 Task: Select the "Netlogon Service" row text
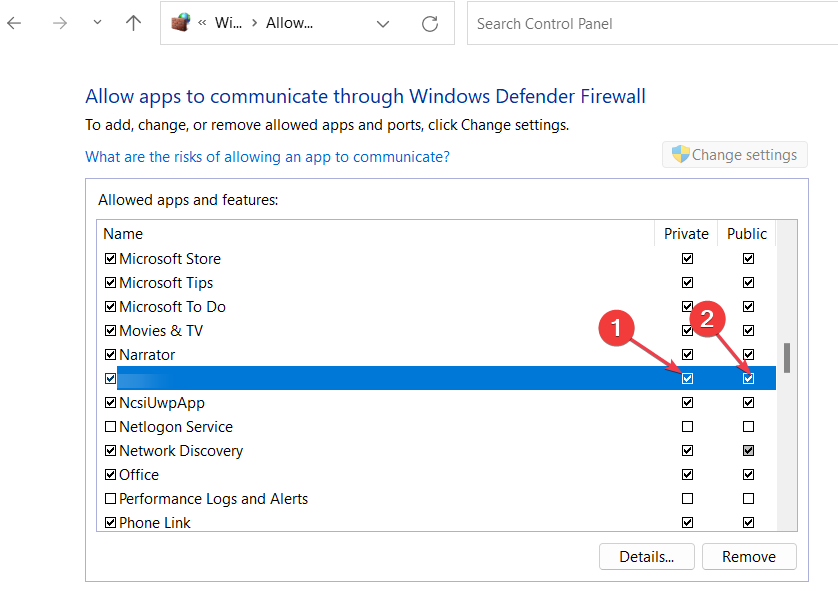(x=176, y=427)
